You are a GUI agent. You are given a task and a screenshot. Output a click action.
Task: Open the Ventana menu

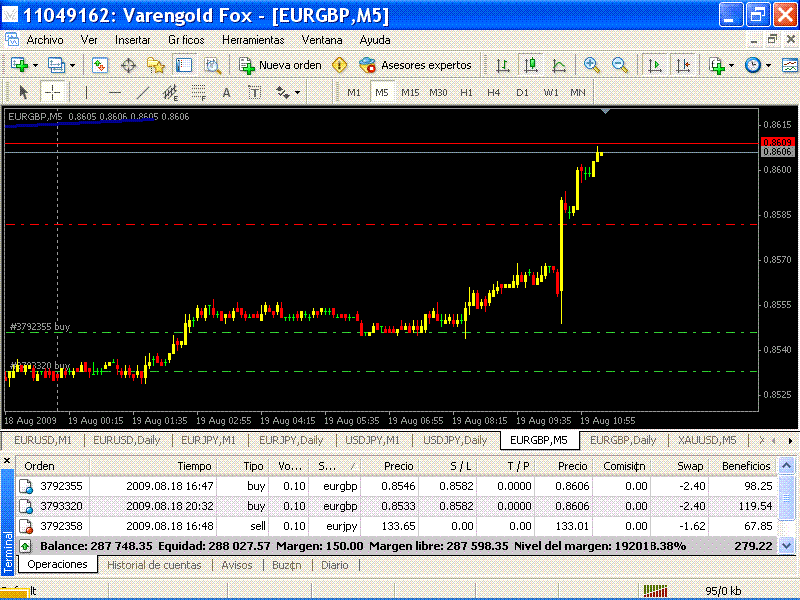tap(322, 40)
